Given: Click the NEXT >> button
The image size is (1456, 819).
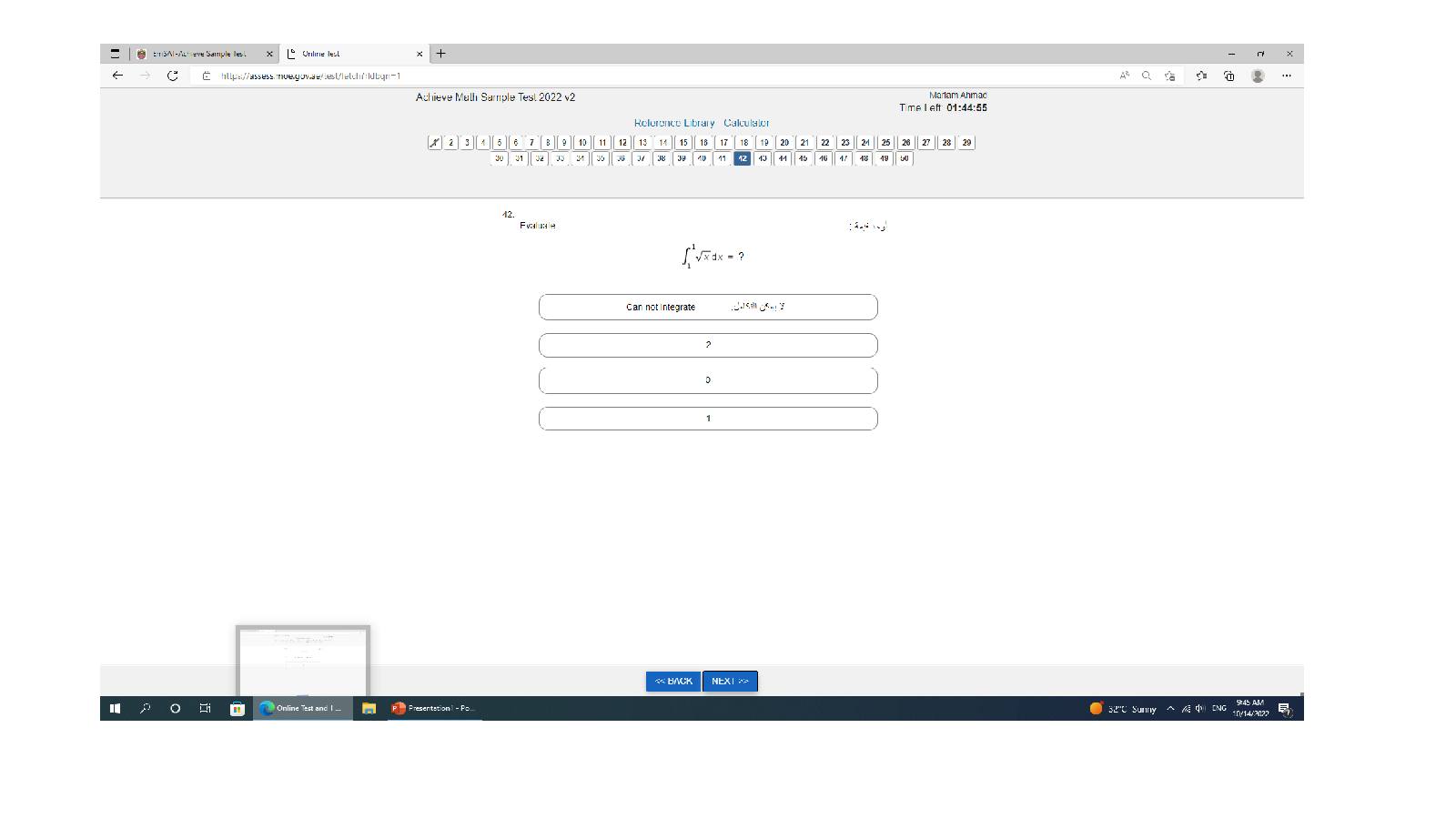Looking at the screenshot, I should tap(730, 681).
